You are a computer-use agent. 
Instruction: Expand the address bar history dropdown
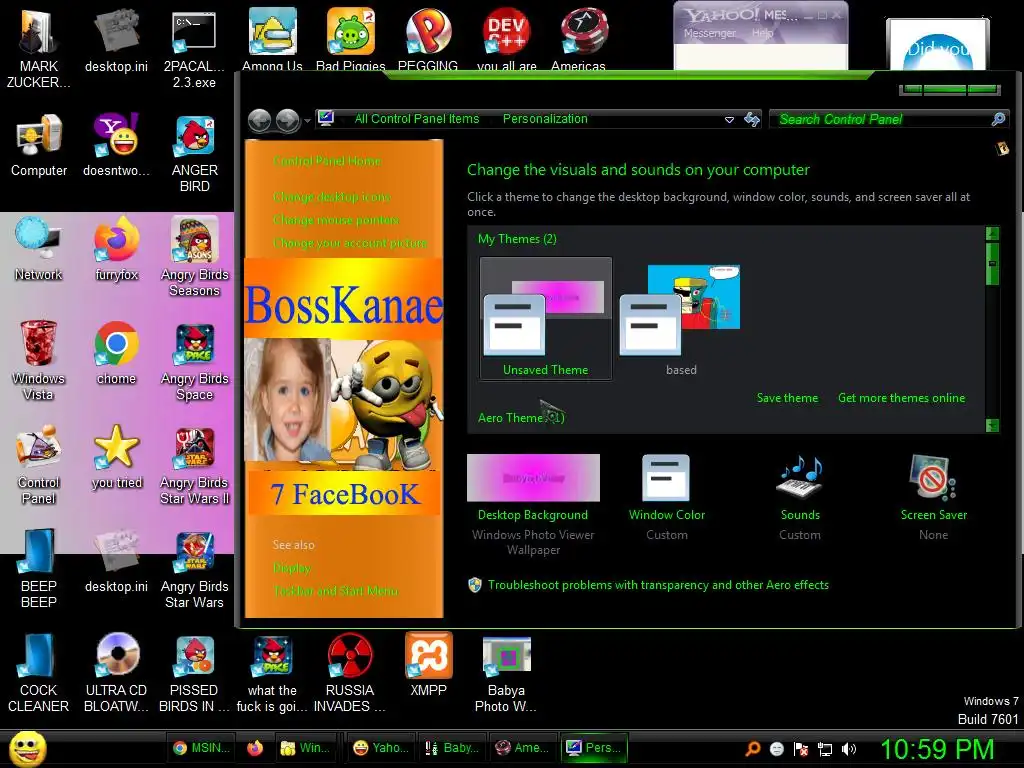coord(729,120)
